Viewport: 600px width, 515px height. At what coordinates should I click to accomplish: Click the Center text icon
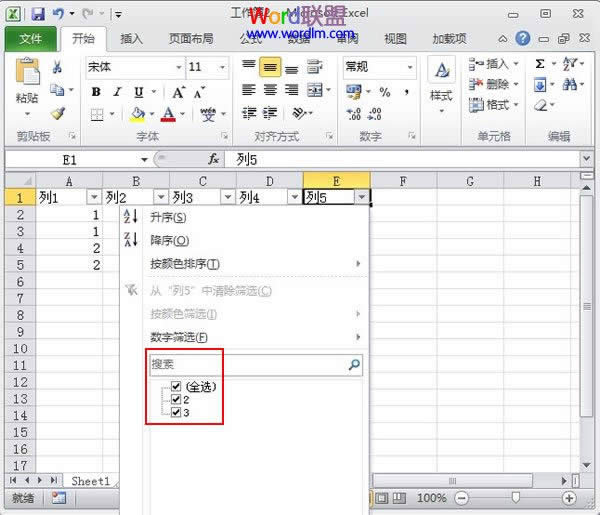(x=270, y=90)
